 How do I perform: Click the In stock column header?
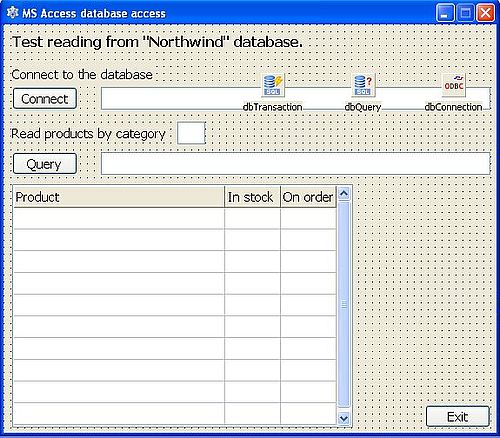[x=252, y=197]
